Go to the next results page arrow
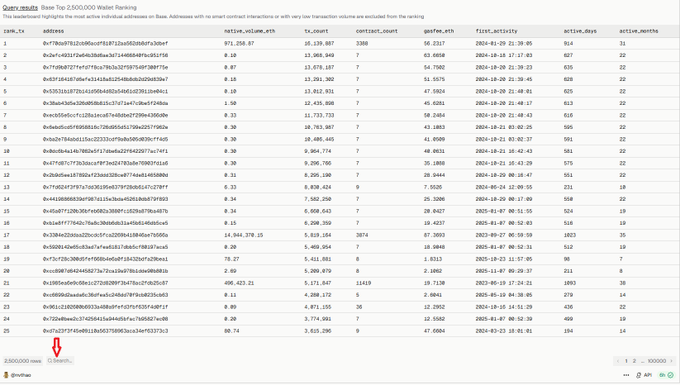 tap(671, 361)
